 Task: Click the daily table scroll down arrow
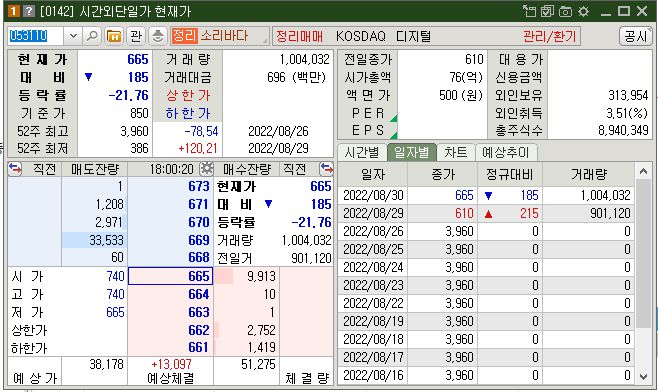click(x=644, y=376)
